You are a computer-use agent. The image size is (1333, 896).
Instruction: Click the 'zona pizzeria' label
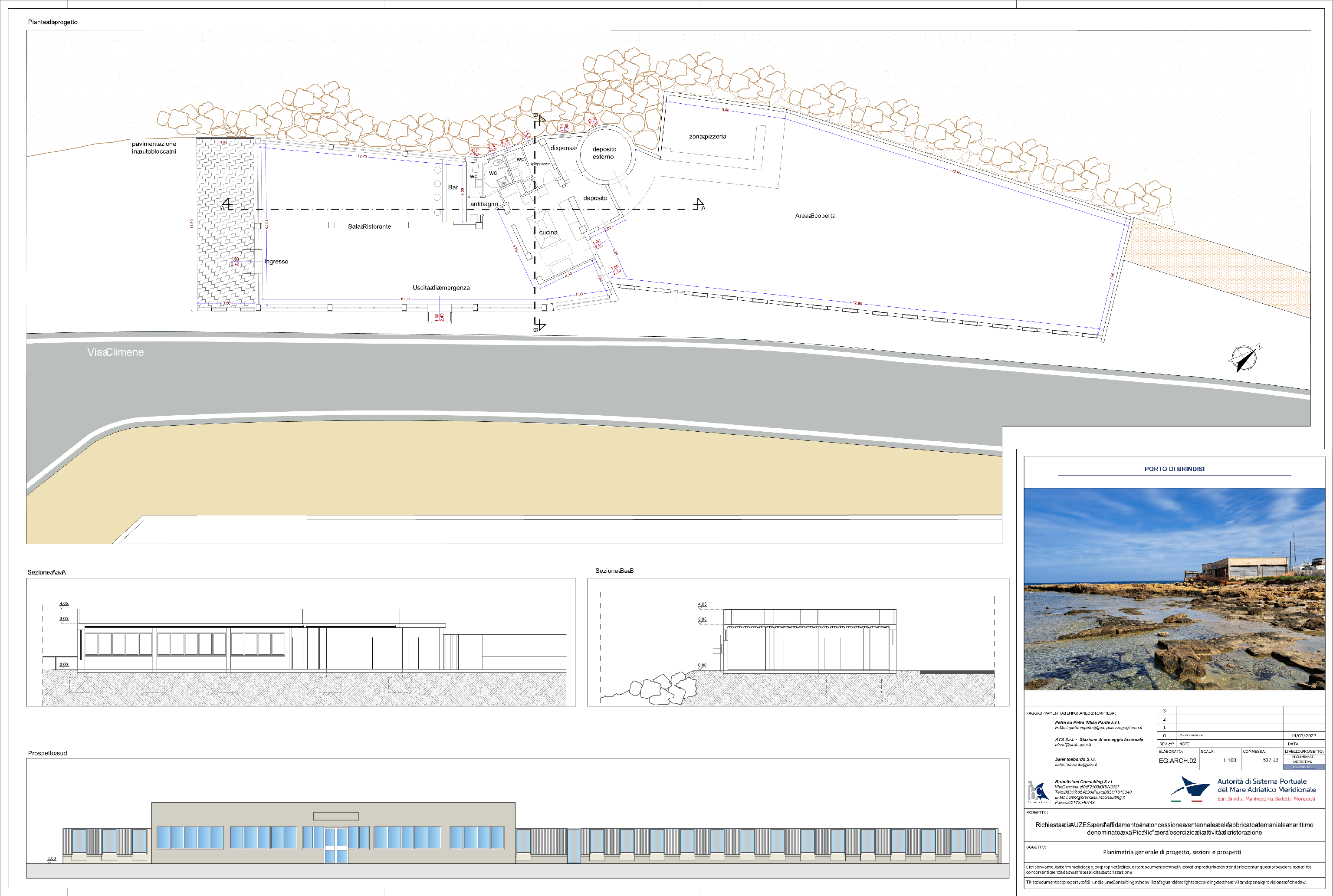pos(707,137)
